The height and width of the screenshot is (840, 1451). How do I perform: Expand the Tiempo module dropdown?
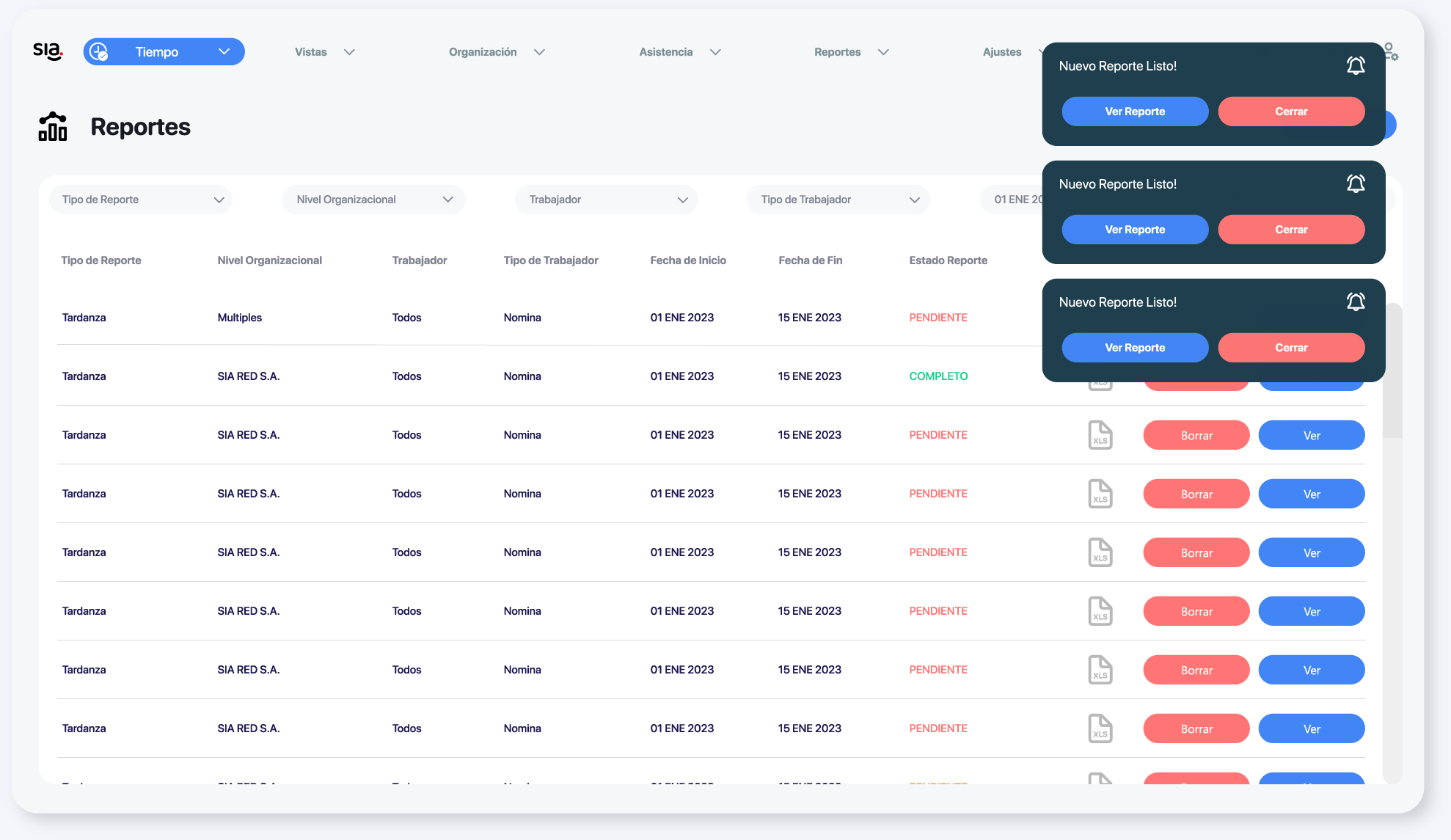tap(224, 52)
